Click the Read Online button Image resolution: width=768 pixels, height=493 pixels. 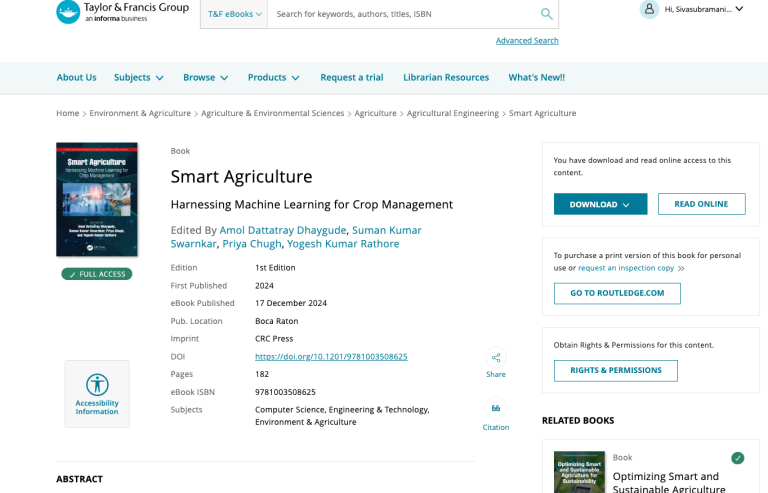click(x=701, y=204)
